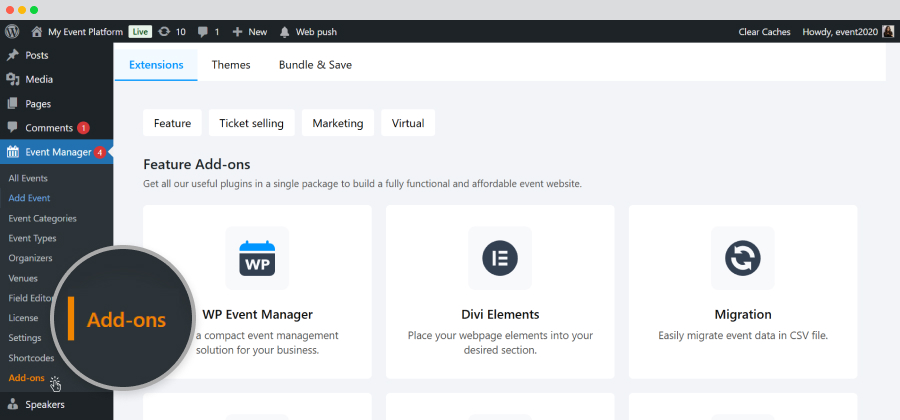Select the Migration sync arrows icon
The image size is (900, 420).
coord(743,258)
